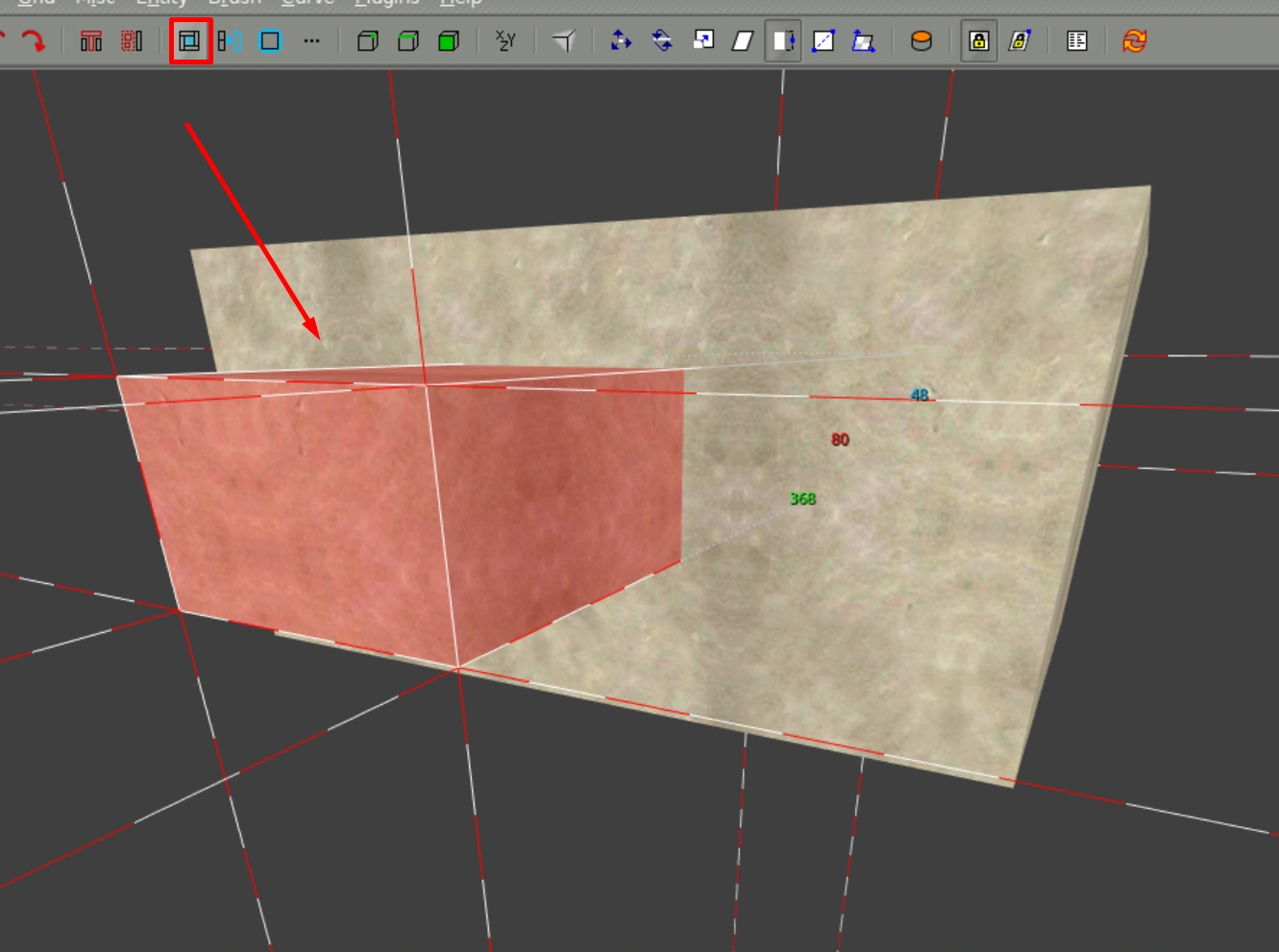The image size is (1279, 952).
Task: Toggle the slanted padlock vertex lock icon
Action: coord(1020,41)
